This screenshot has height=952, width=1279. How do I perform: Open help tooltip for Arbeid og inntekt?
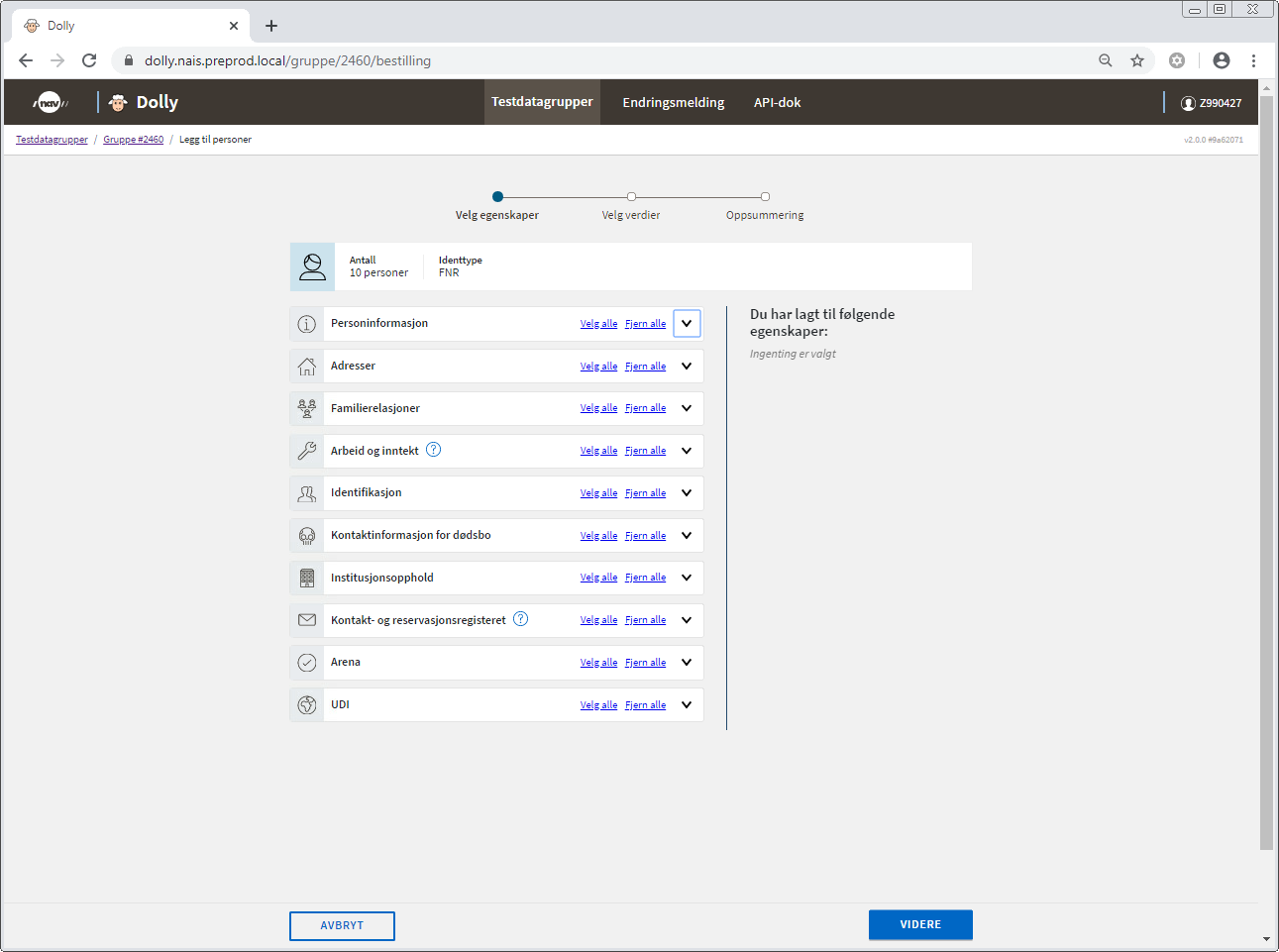[434, 450]
